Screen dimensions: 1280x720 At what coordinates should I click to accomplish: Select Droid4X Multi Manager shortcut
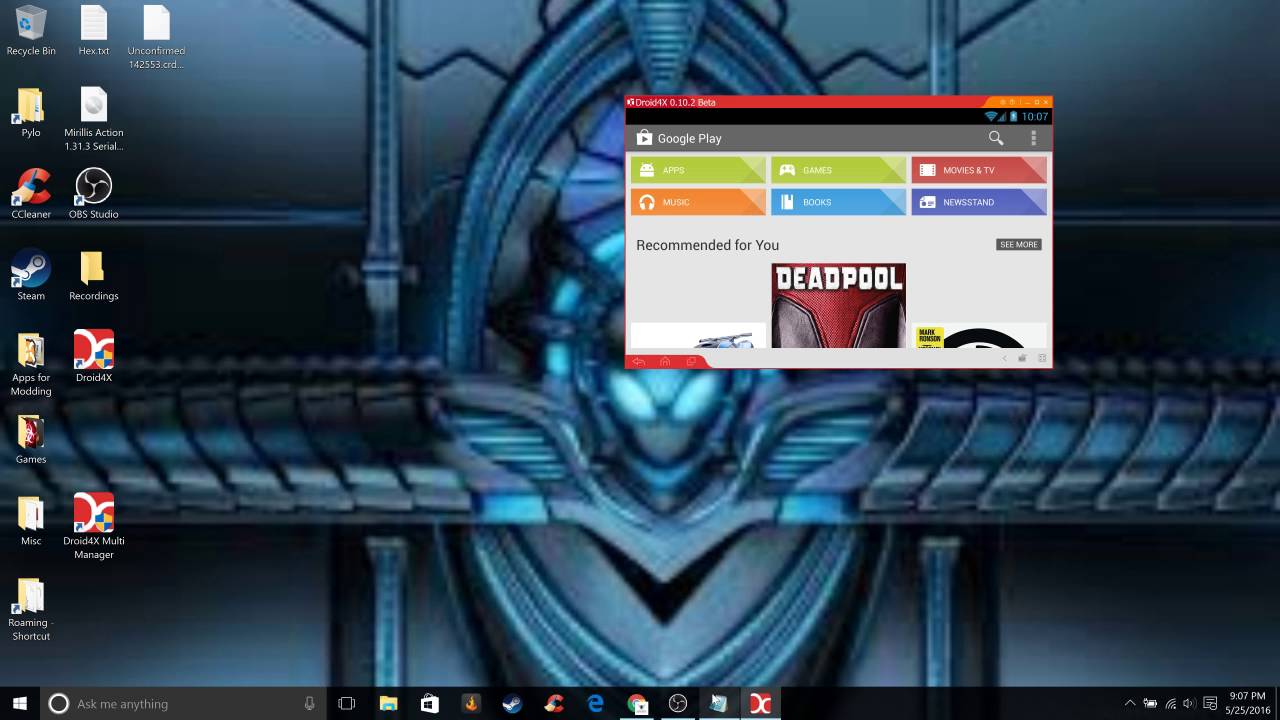point(94,527)
